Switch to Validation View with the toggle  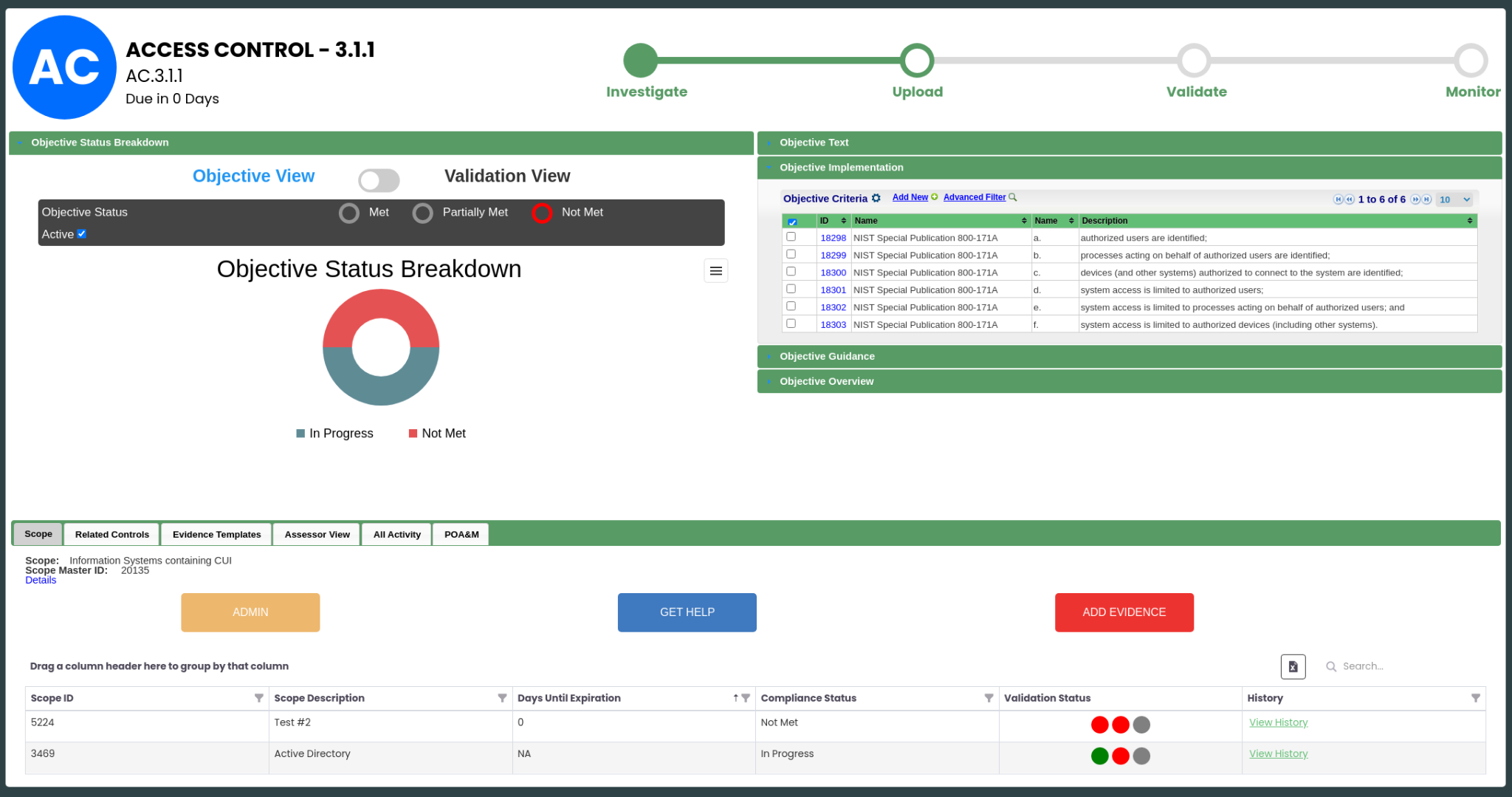point(379,179)
